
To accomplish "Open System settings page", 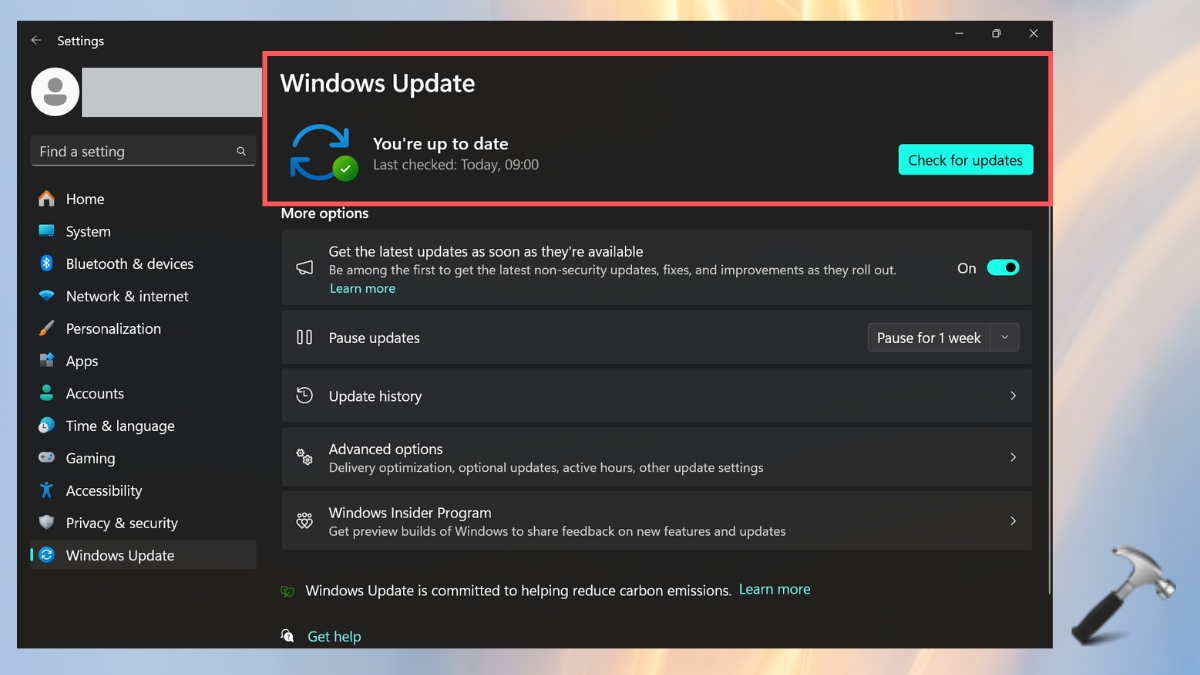I will 144,231.
